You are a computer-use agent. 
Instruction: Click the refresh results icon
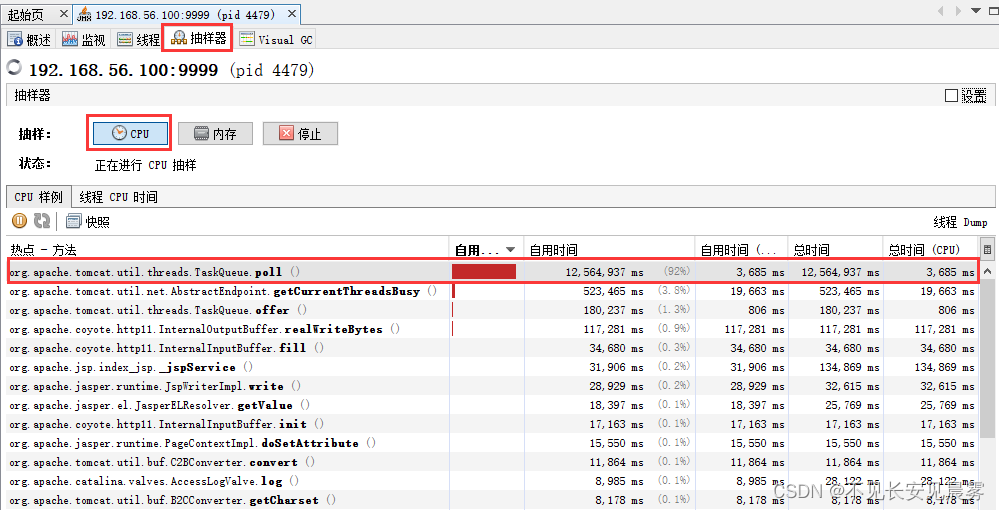[x=42, y=221]
